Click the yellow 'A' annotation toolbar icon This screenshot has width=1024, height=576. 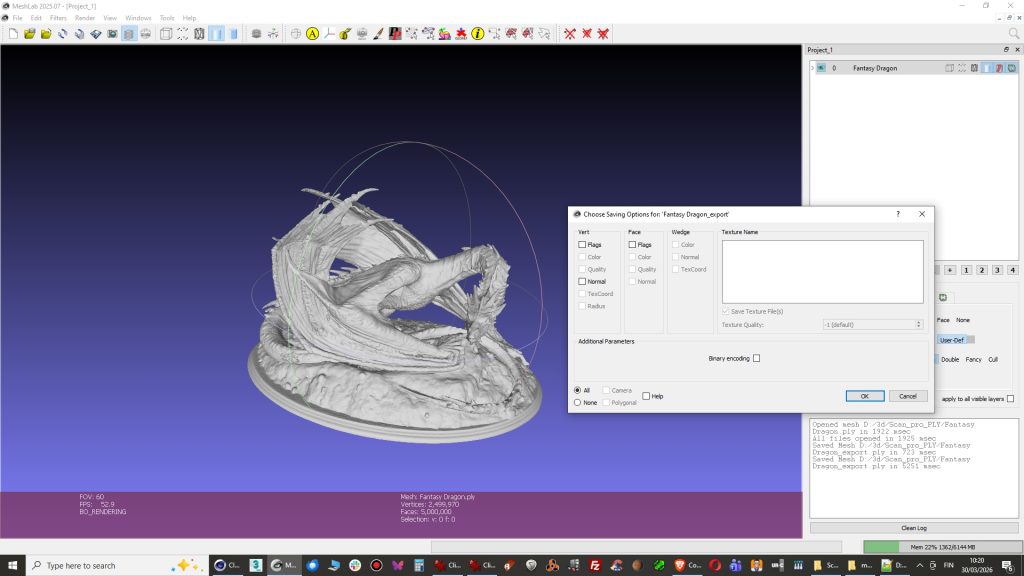coord(312,33)
